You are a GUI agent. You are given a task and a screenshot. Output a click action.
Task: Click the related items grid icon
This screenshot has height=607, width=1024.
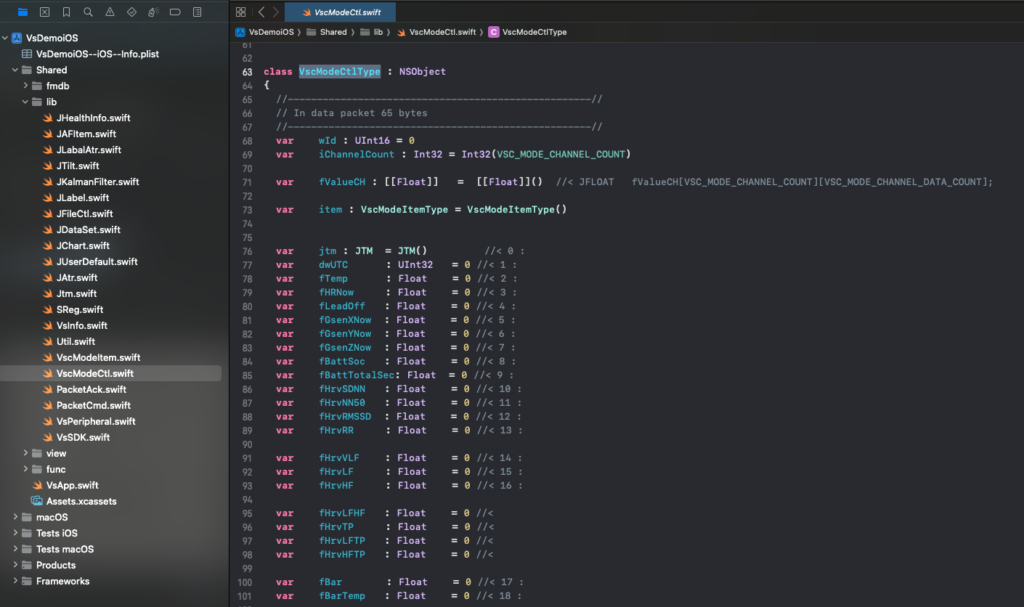coord(240,12)
